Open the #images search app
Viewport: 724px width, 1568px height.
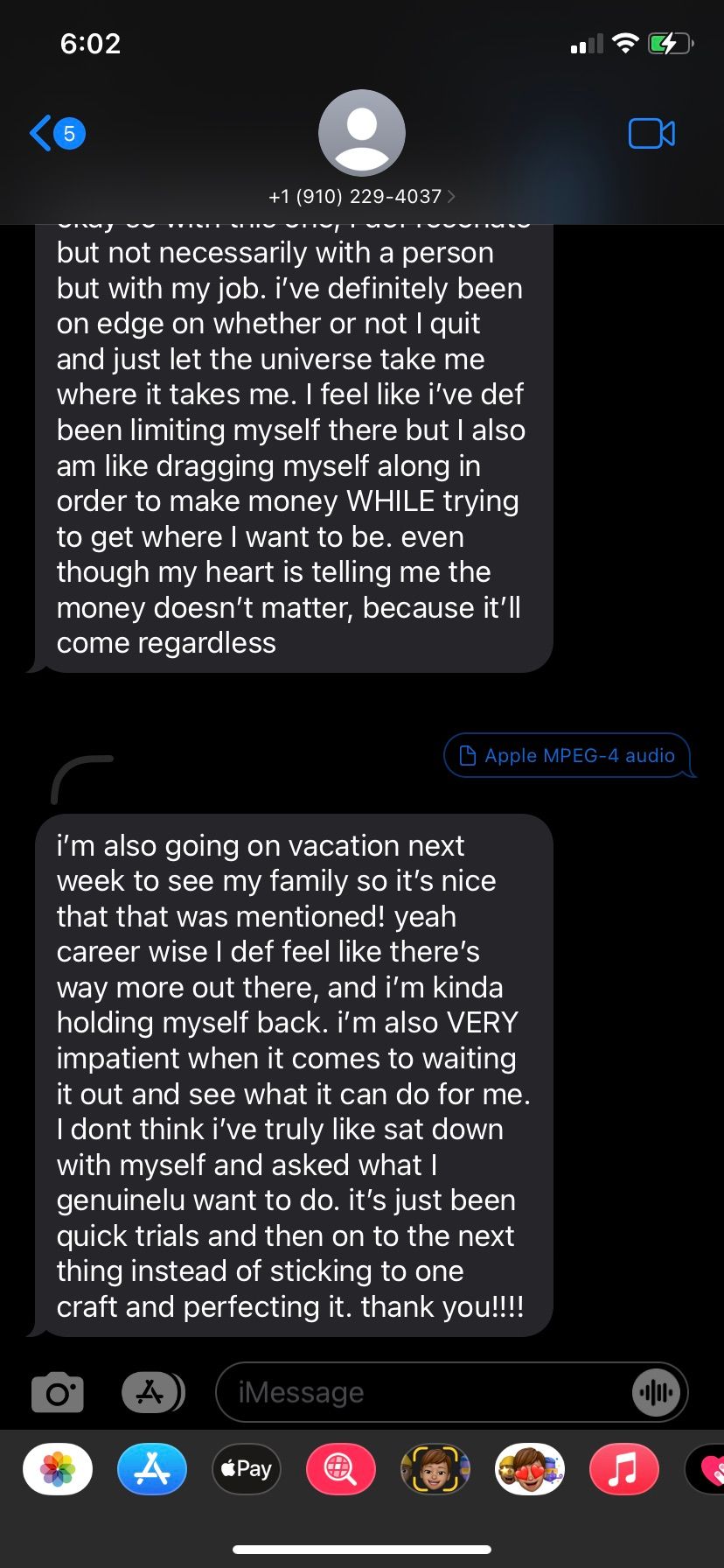tap(341, 1469)
